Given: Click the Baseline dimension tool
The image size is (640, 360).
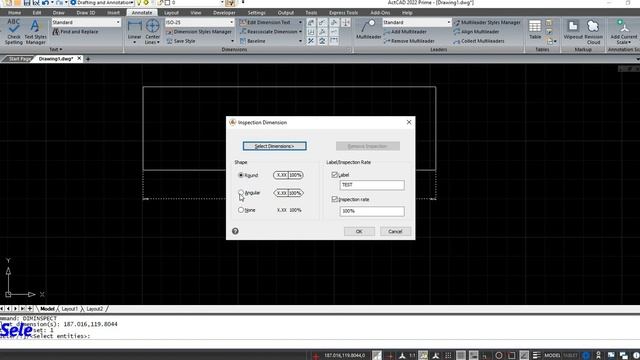Looking at the screenshot, I should 253,41.
